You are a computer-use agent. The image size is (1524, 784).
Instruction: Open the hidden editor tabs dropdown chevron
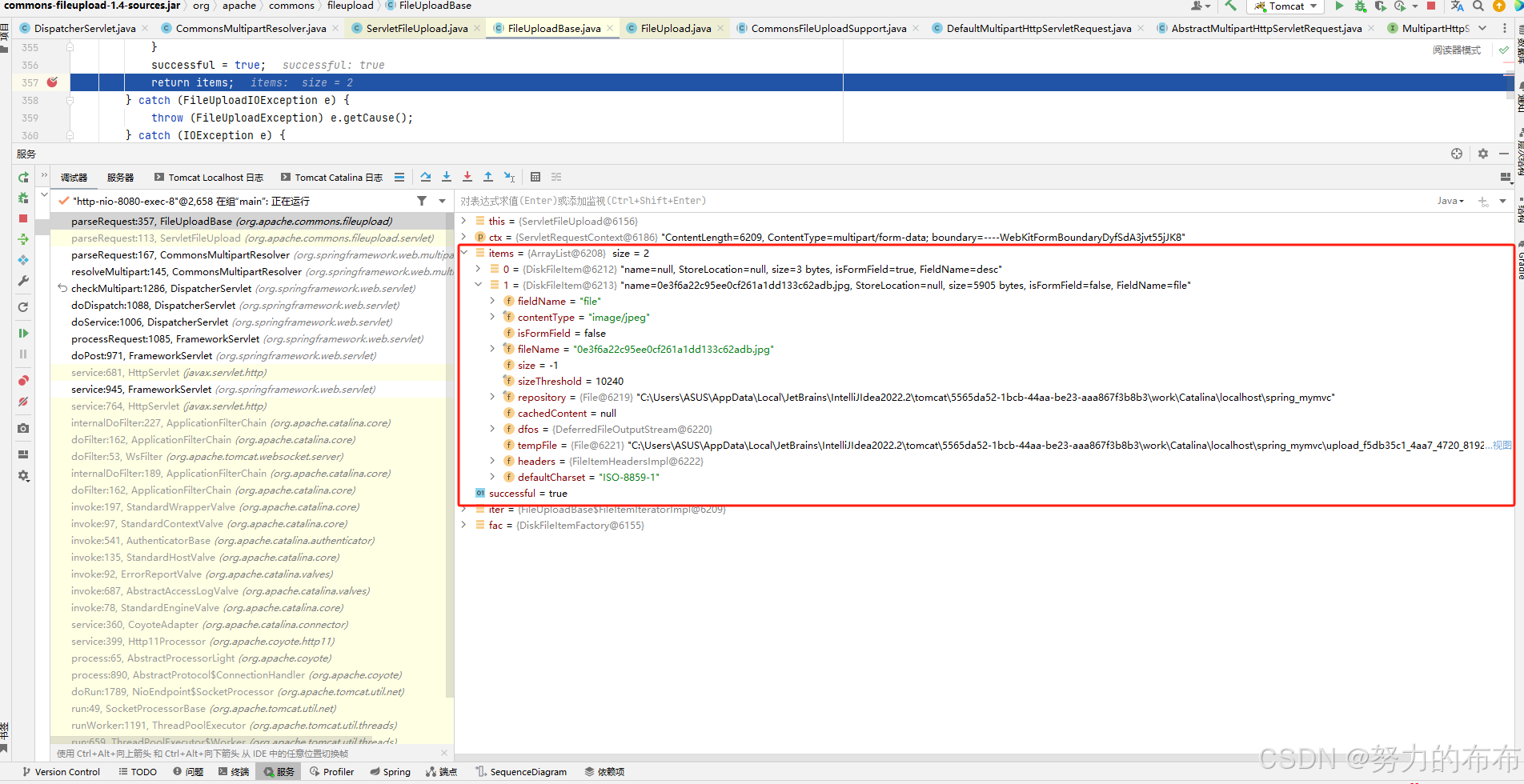[x=1482, y=28]
